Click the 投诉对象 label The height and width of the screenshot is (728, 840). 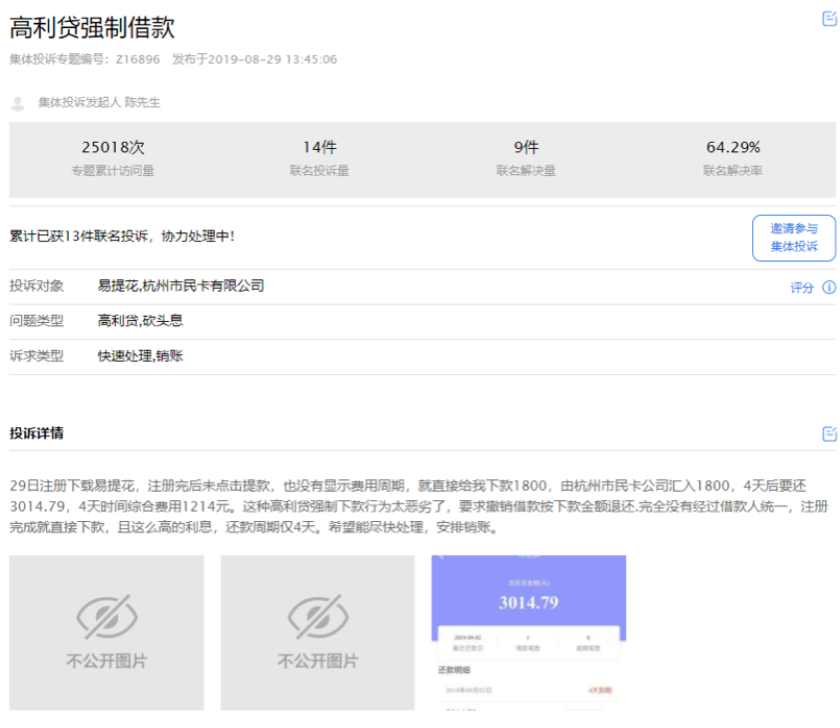point(36,286)
